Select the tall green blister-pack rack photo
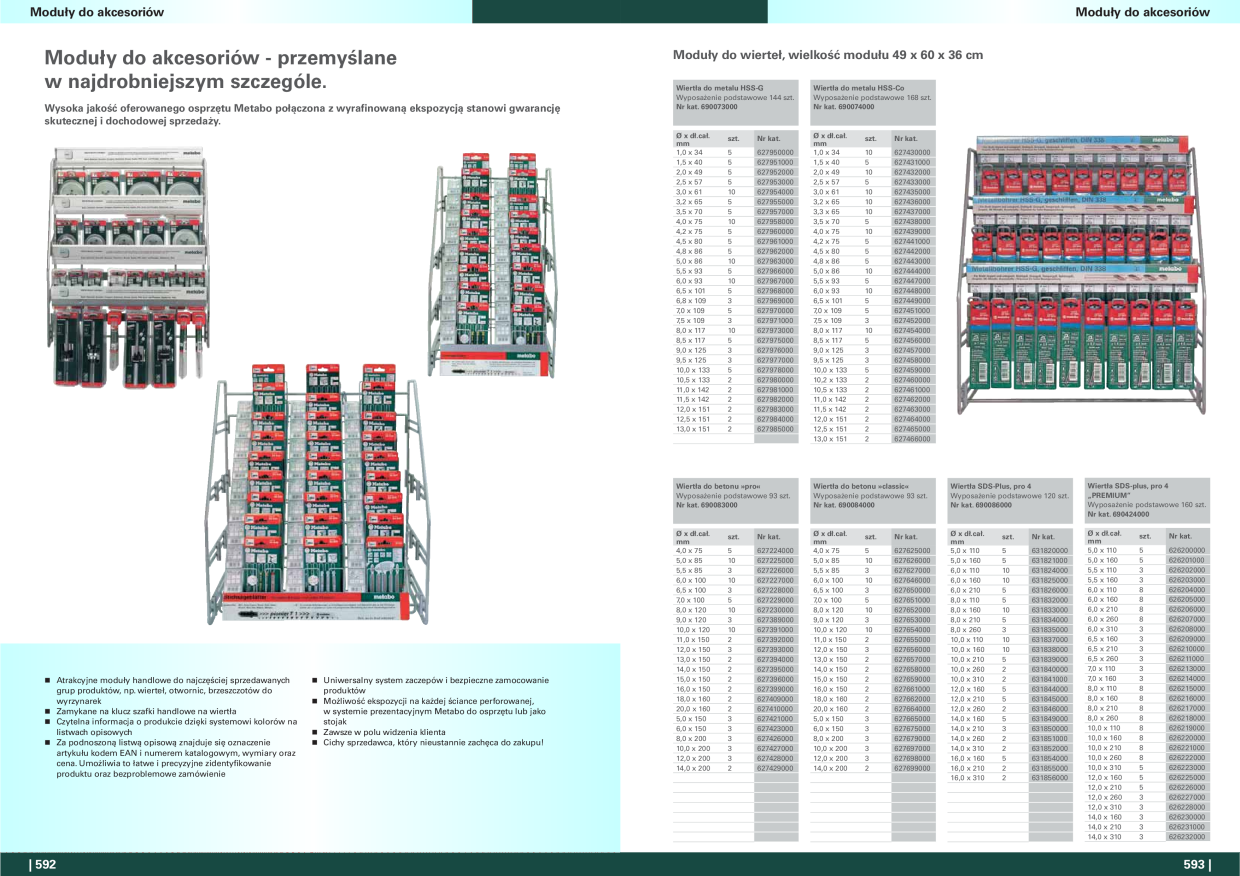1240x876 pixels. coord(493,267)
